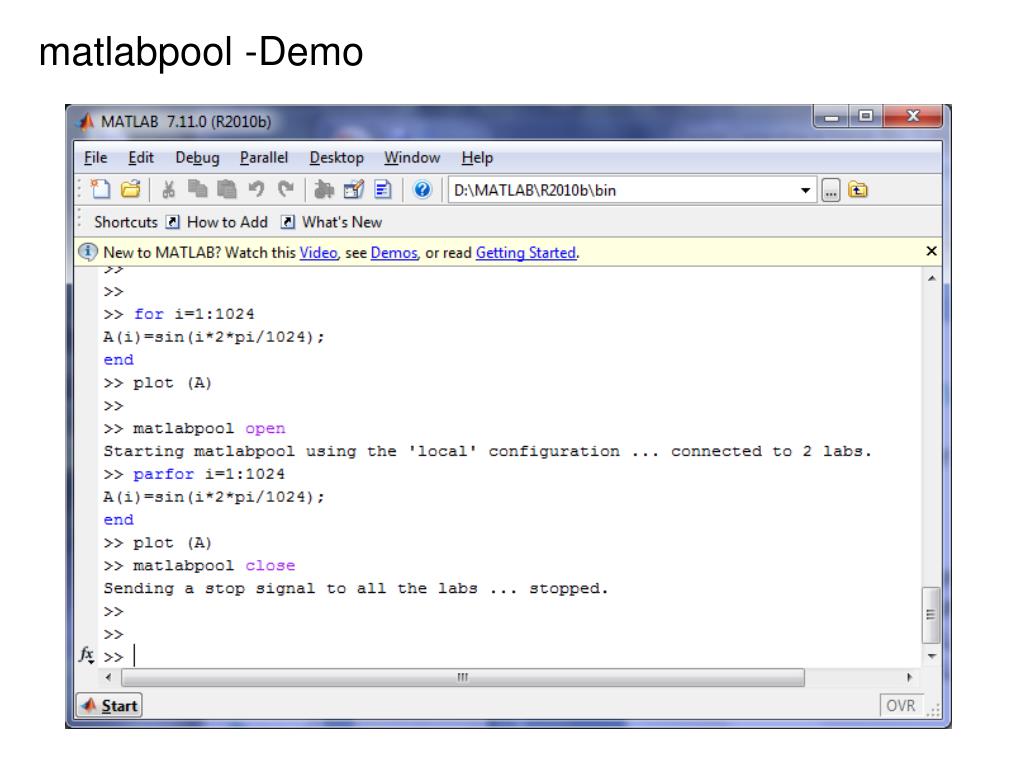Screen dimensions: 1024x768
Task: Click How to Add shortcut text
Action: 227,222
